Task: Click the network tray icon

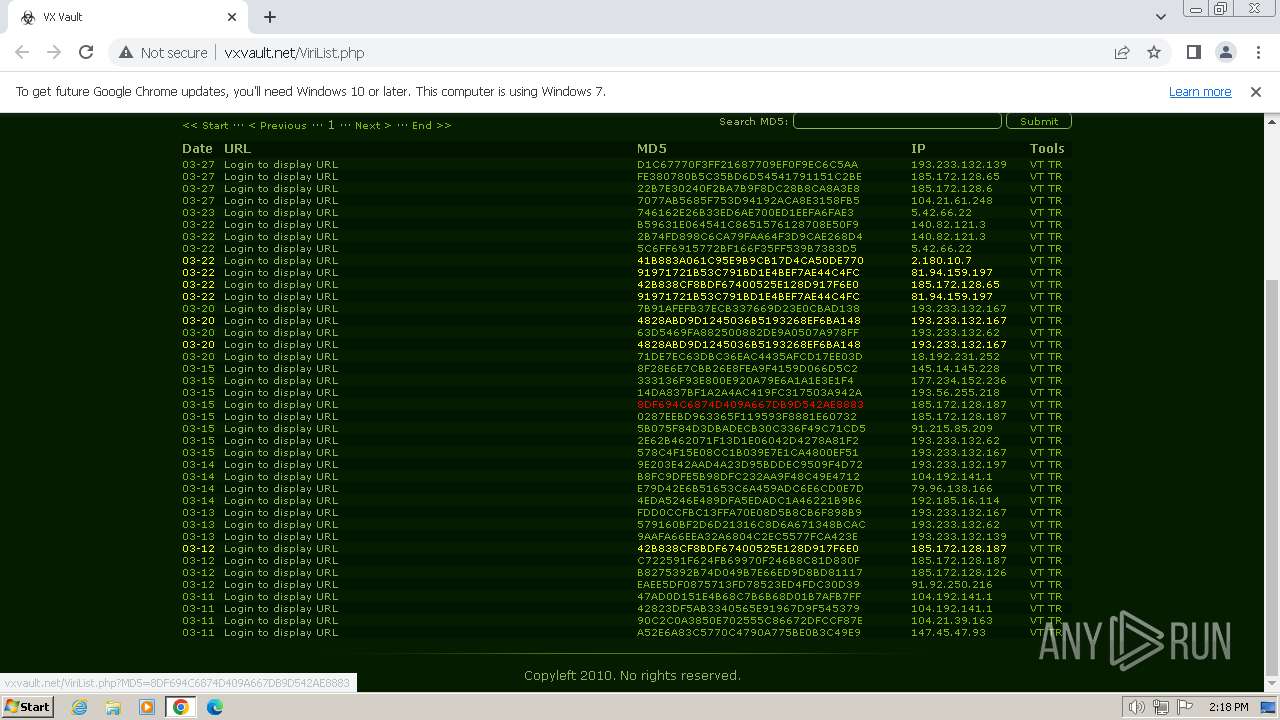Action: pos(1161,707)
